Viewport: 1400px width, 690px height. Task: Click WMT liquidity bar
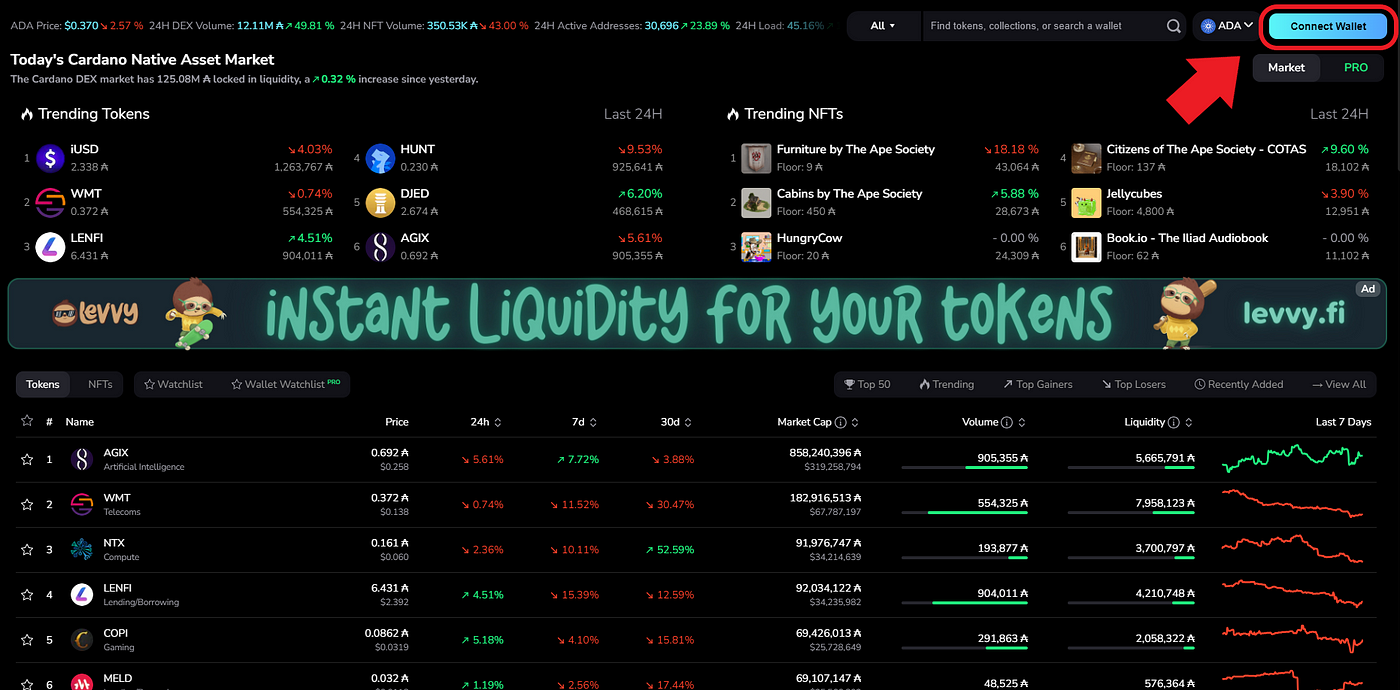[1131, 513]
